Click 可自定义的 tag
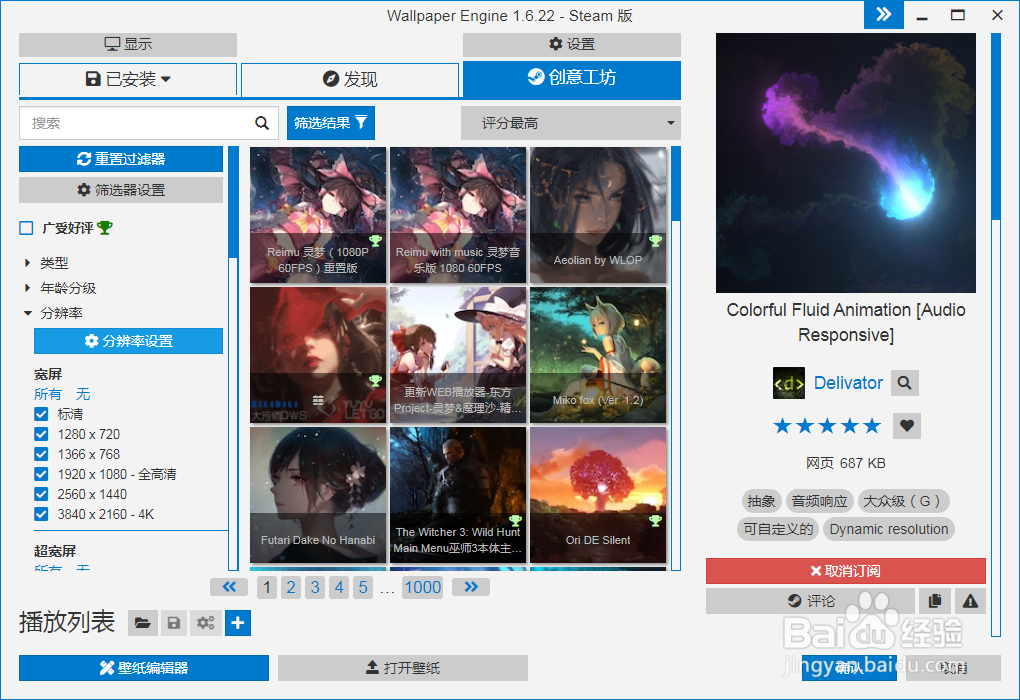Viewport: 1020px width, 700px height. point(779,529)
